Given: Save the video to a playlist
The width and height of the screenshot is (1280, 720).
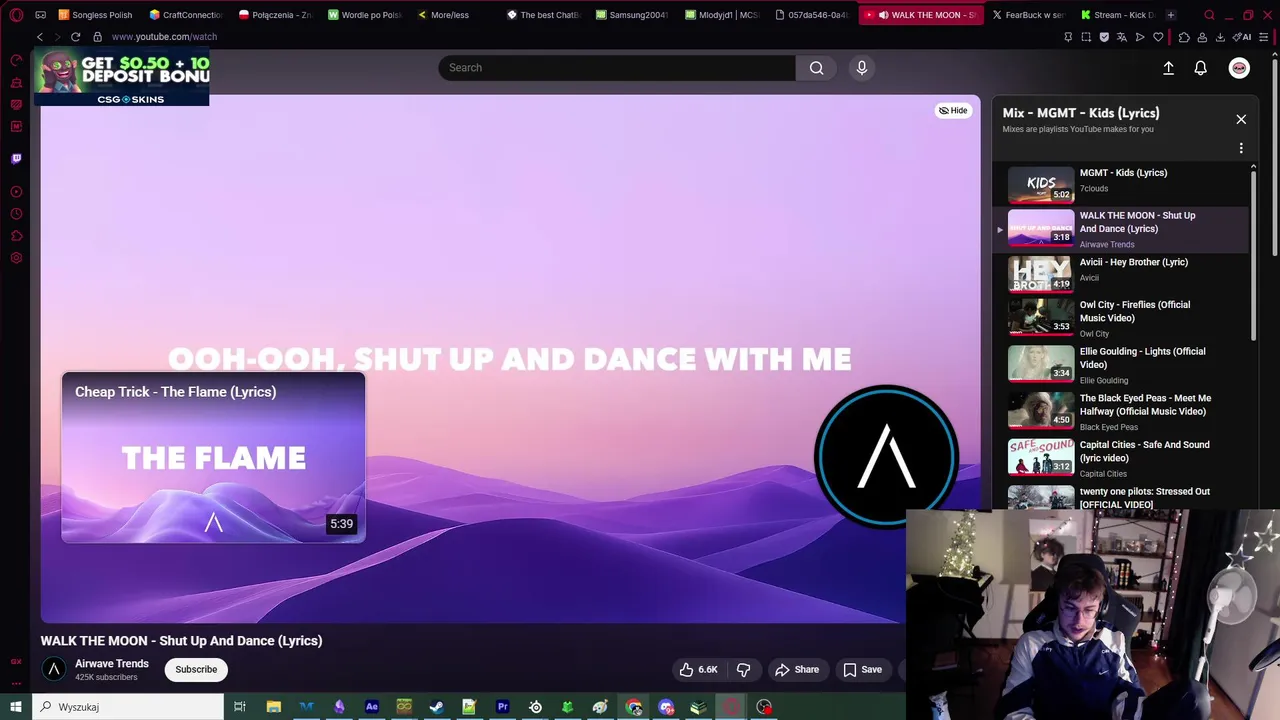Looking at the screenshot, I should pyautogui.click(x=862, y=669).
